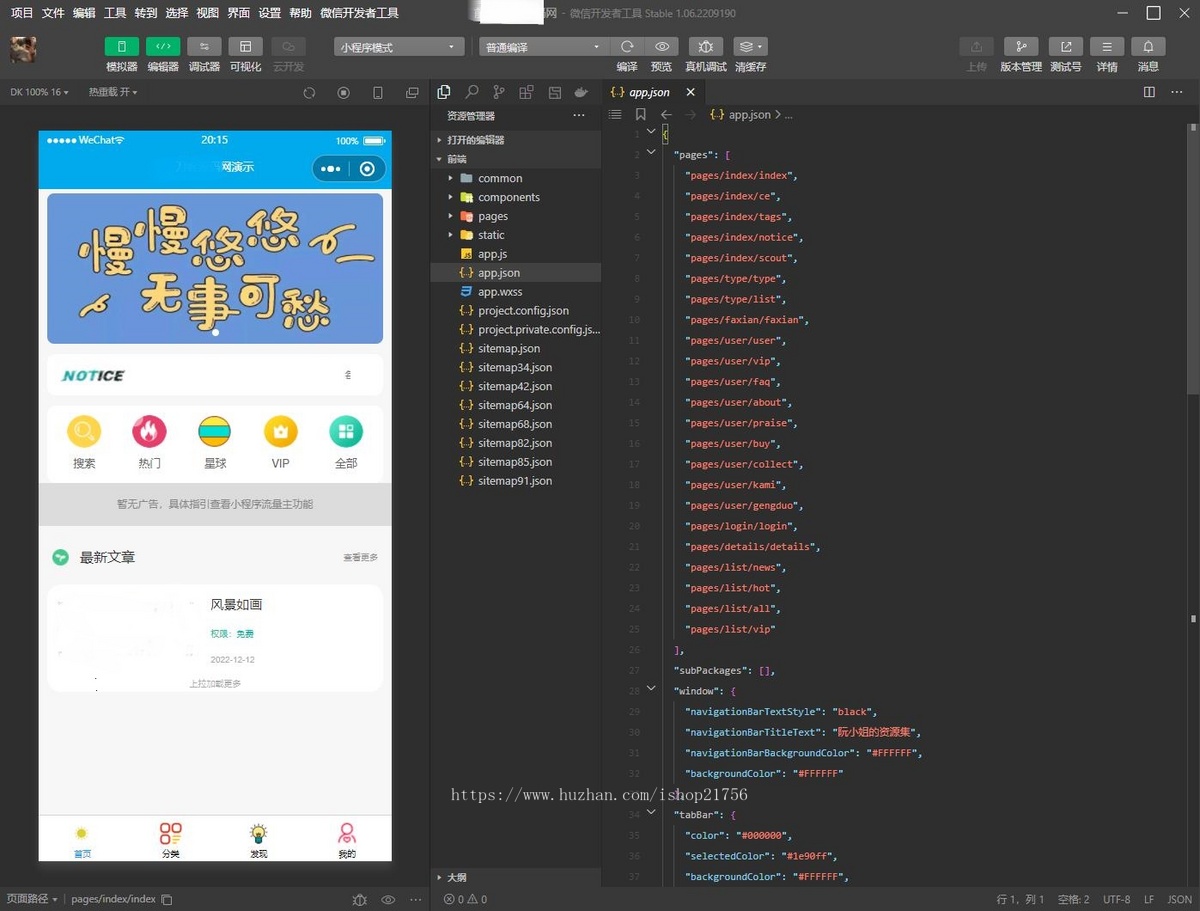Switch to the 分类 tab in simulator
This screenshot has width=1200, height=911.
[x=170, y=840]
